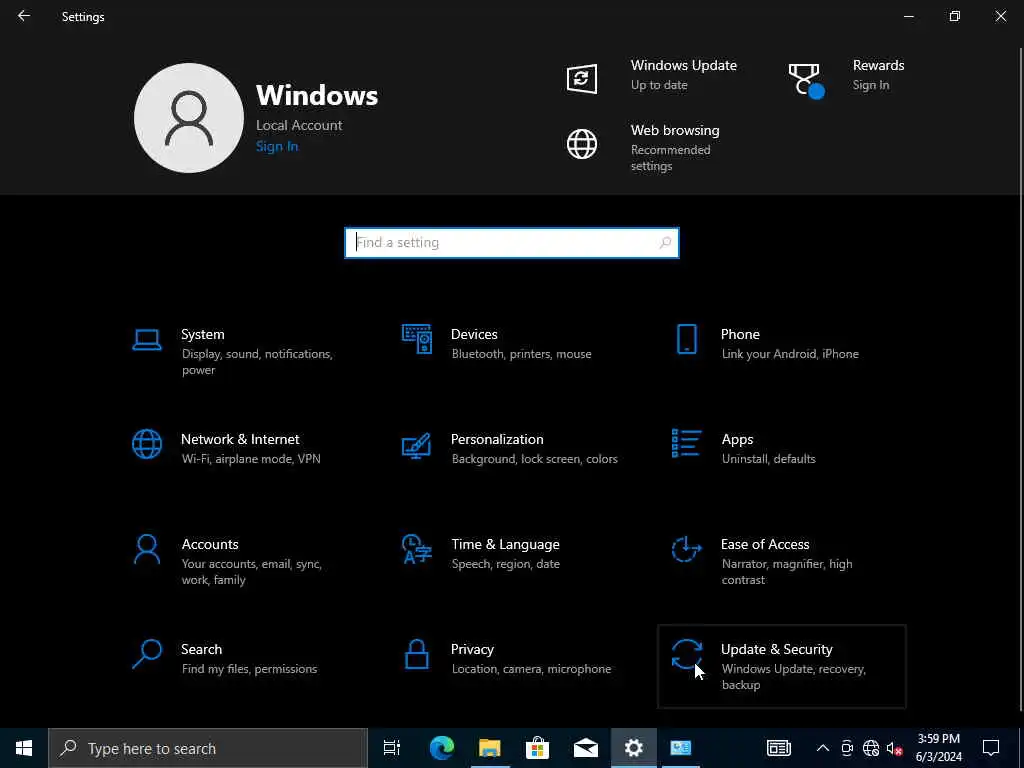The height and width of the screenshot is (768, 1024).
Task: Click the Rewards trophy icon
Action: point(806,81)
